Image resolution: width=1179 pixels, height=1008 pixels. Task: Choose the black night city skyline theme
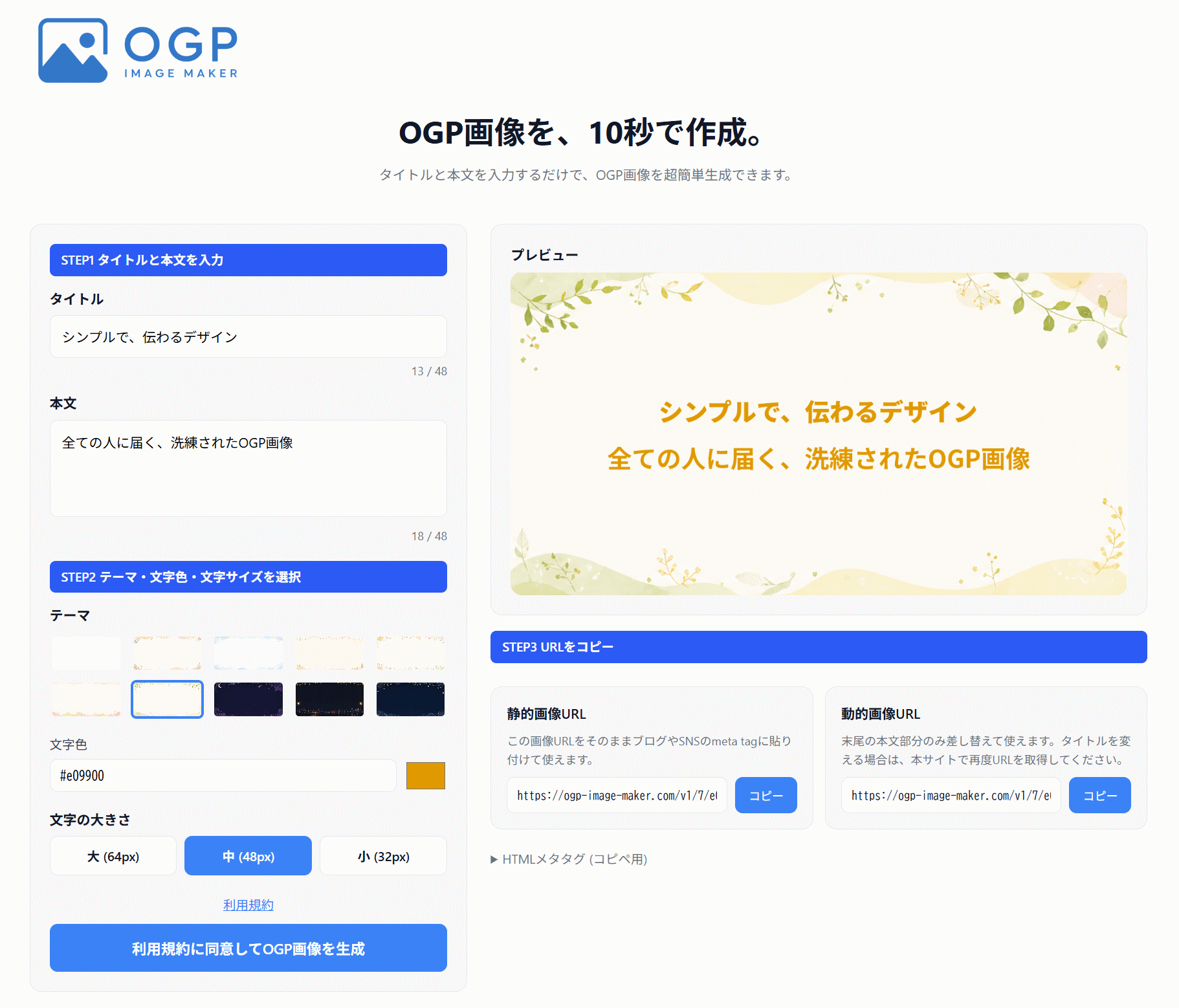click(329, 699)
